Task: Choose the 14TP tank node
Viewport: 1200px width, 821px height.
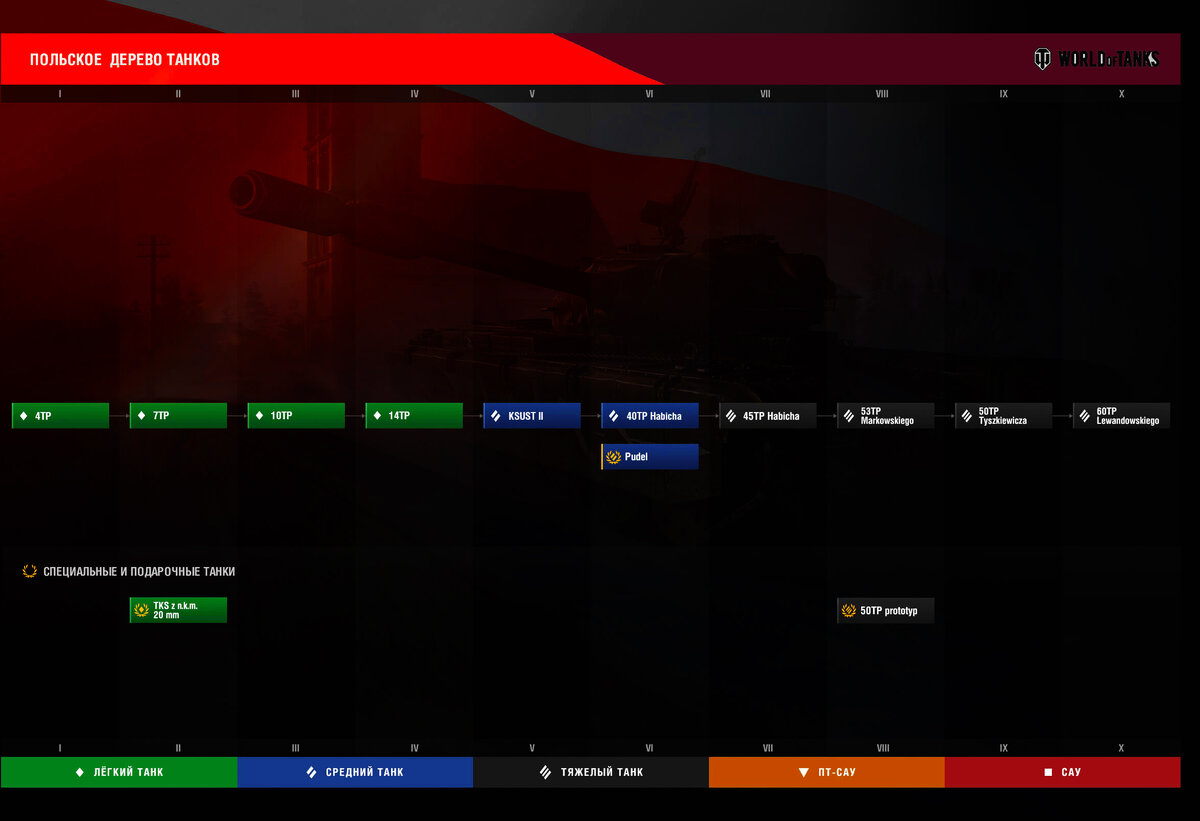Action: coord(414,416)
